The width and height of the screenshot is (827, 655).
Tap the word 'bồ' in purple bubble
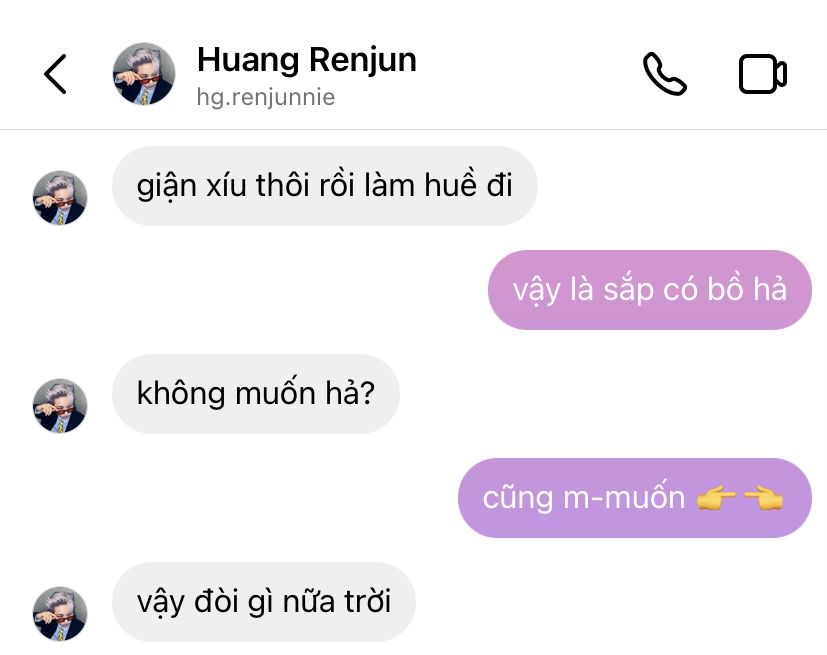[x=725, y=288]
